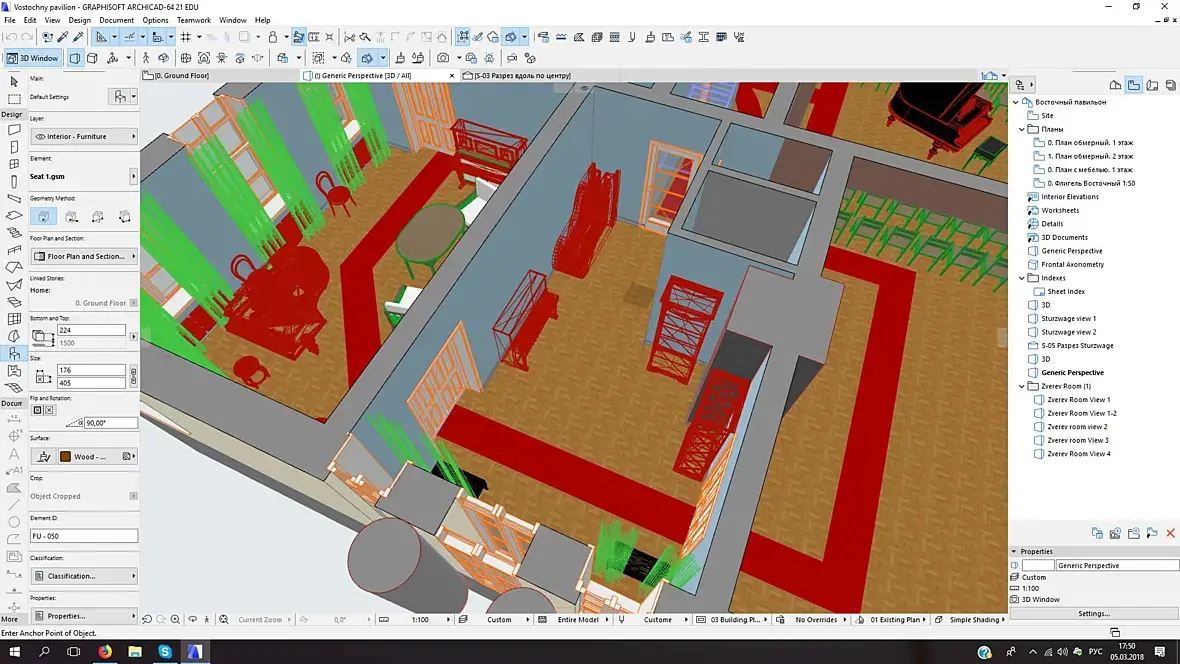Image resolution: width=1180 pixels, height=664 pixels.
Task: Click the Wood surface color swatch
Action: [x=65, y=456]
